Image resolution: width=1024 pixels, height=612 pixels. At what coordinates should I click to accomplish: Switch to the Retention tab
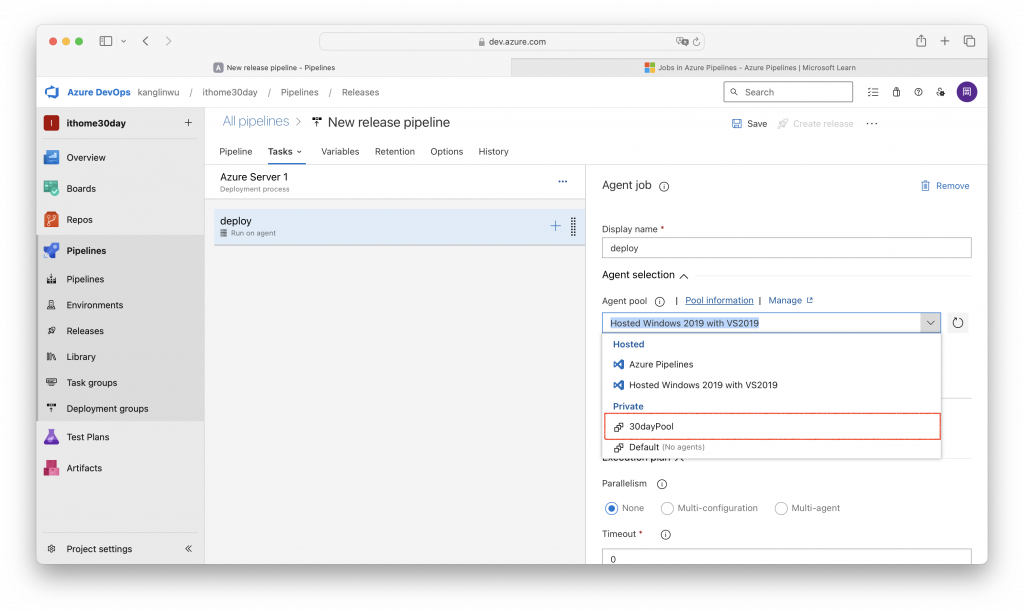394,152
